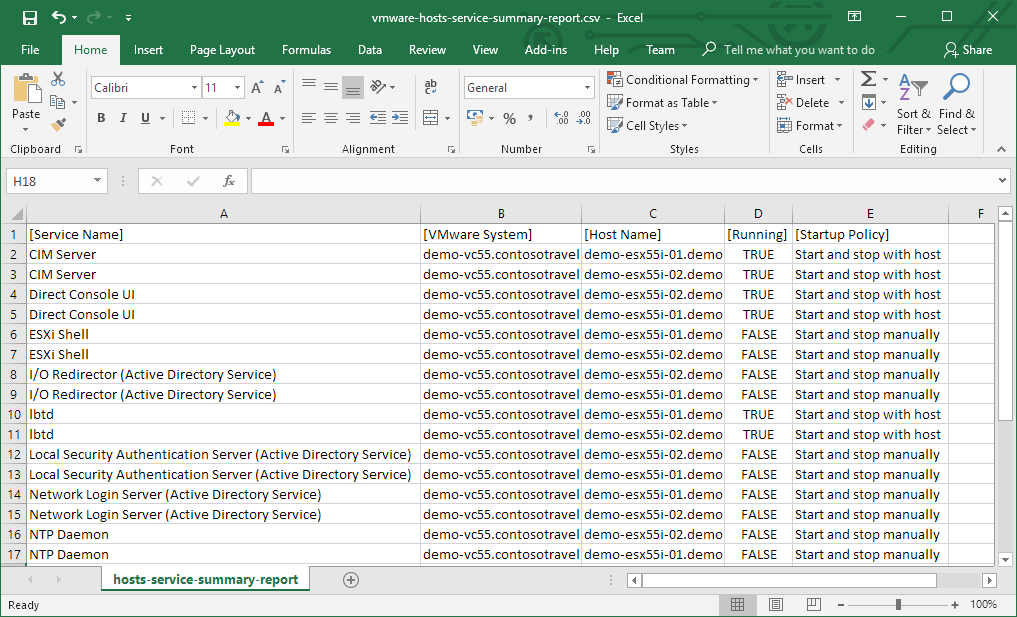Click Delete cells button

coord(803,103)
